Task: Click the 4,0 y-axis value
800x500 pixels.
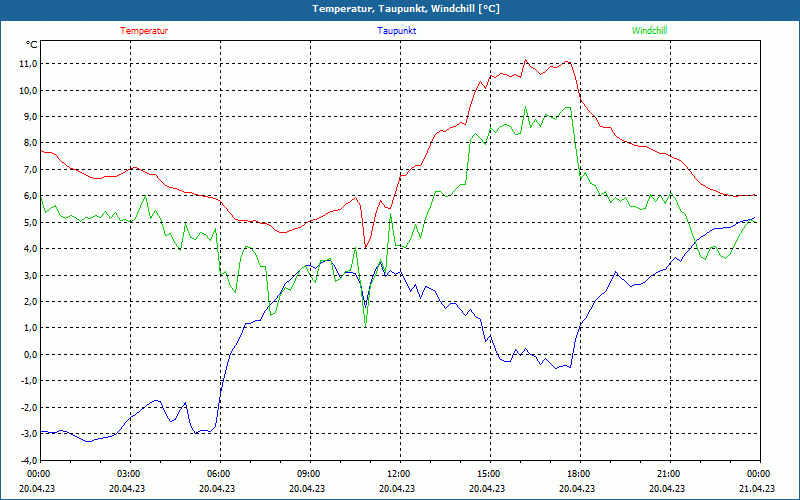Action: (x=30, y=248)
